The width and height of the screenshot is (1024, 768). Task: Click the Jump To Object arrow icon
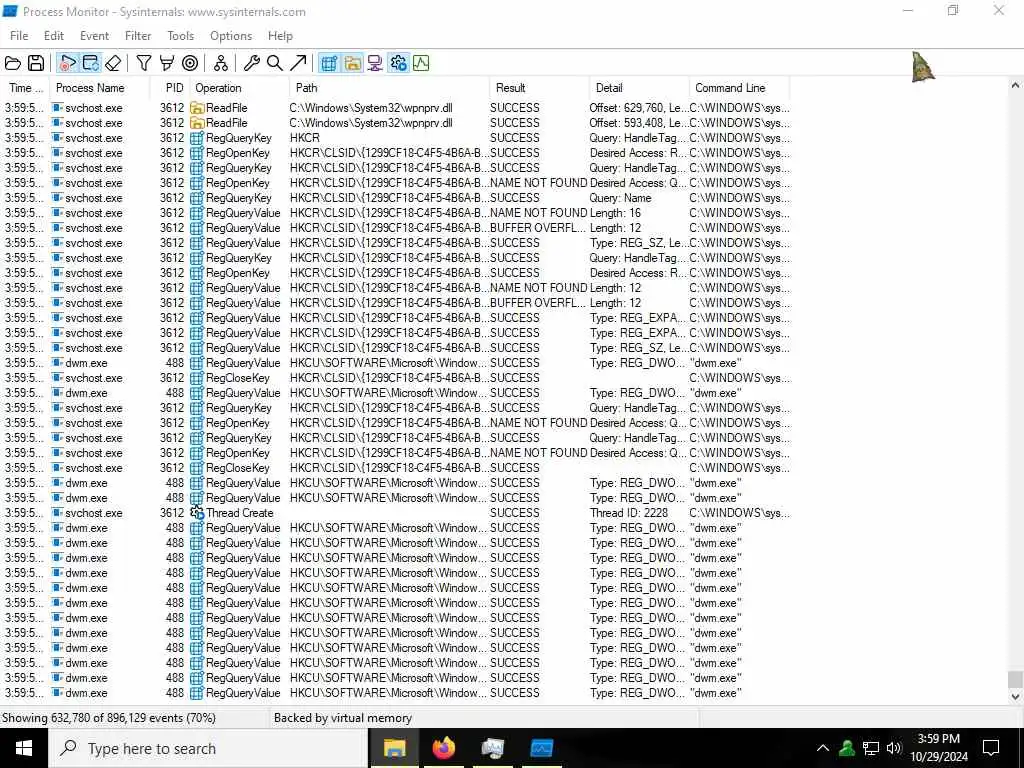coord(298,63)
